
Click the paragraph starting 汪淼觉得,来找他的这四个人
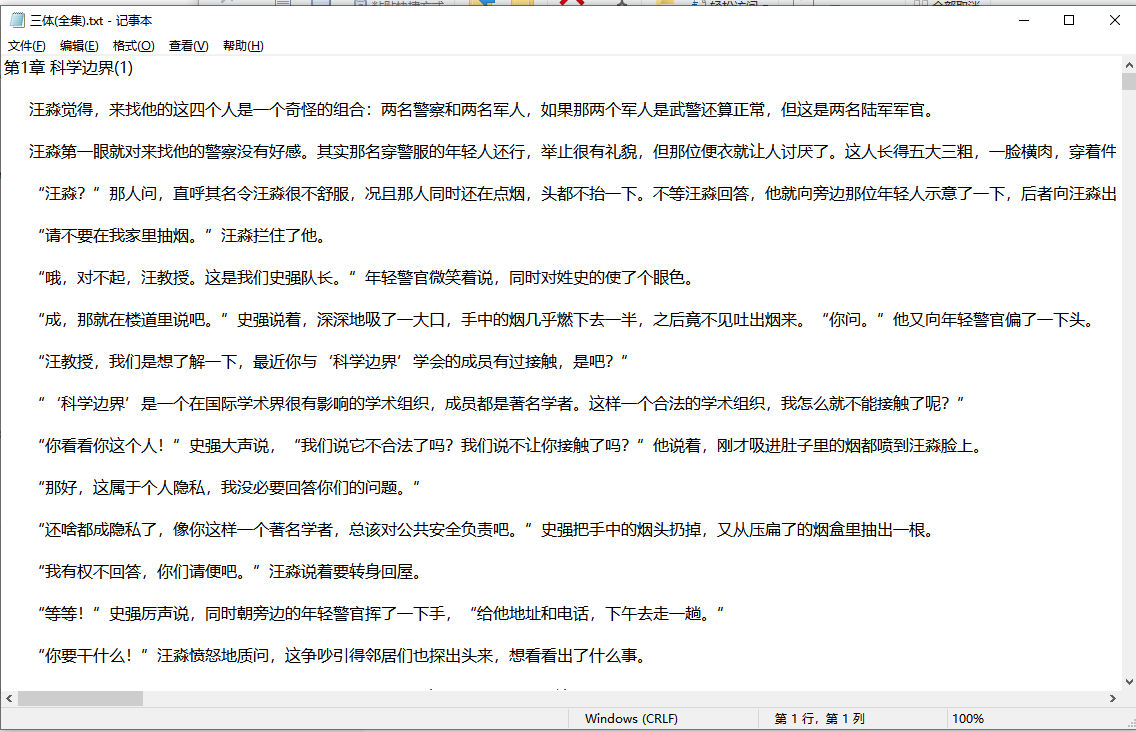point(483,110)
